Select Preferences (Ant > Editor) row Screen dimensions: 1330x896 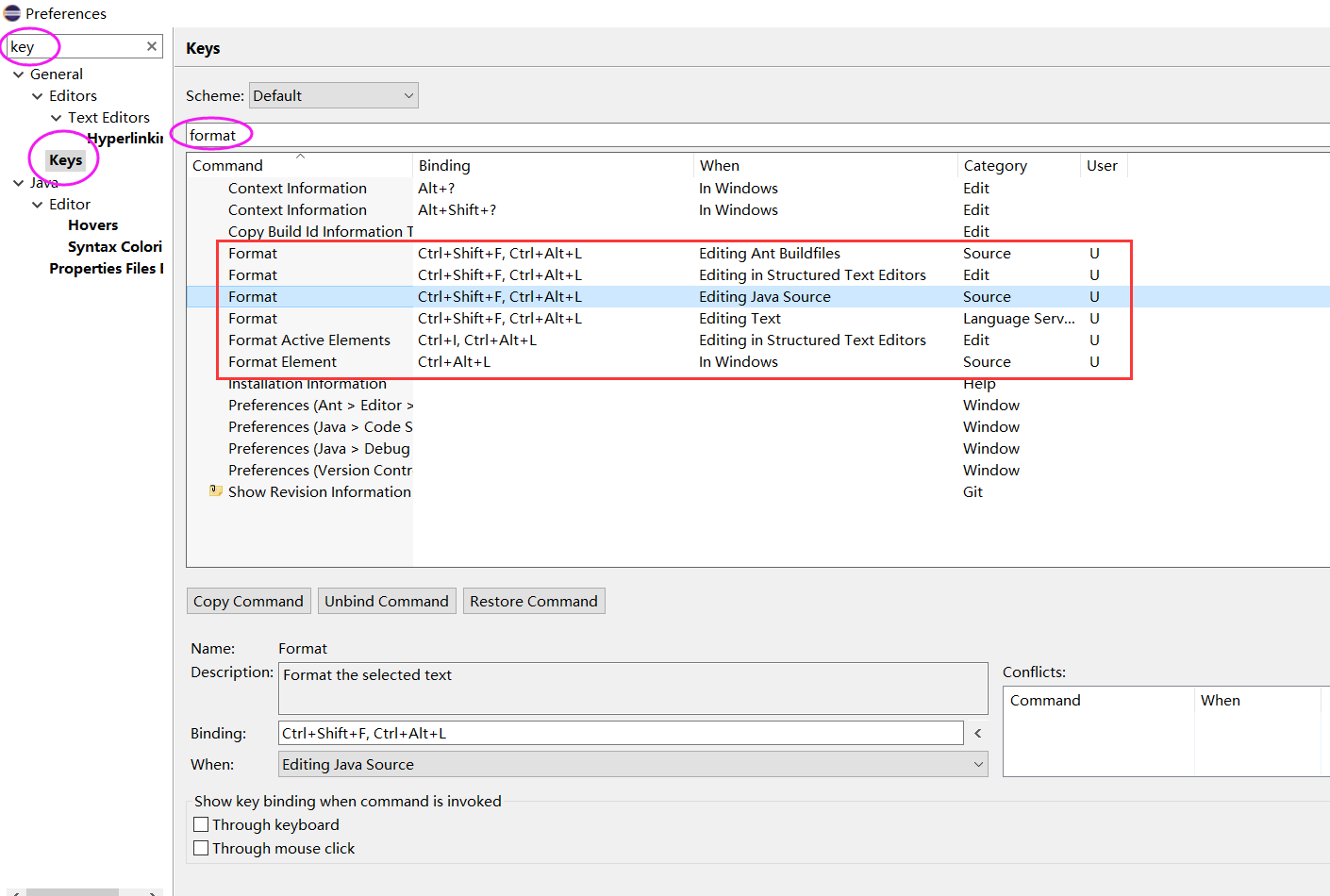(758, 405)
